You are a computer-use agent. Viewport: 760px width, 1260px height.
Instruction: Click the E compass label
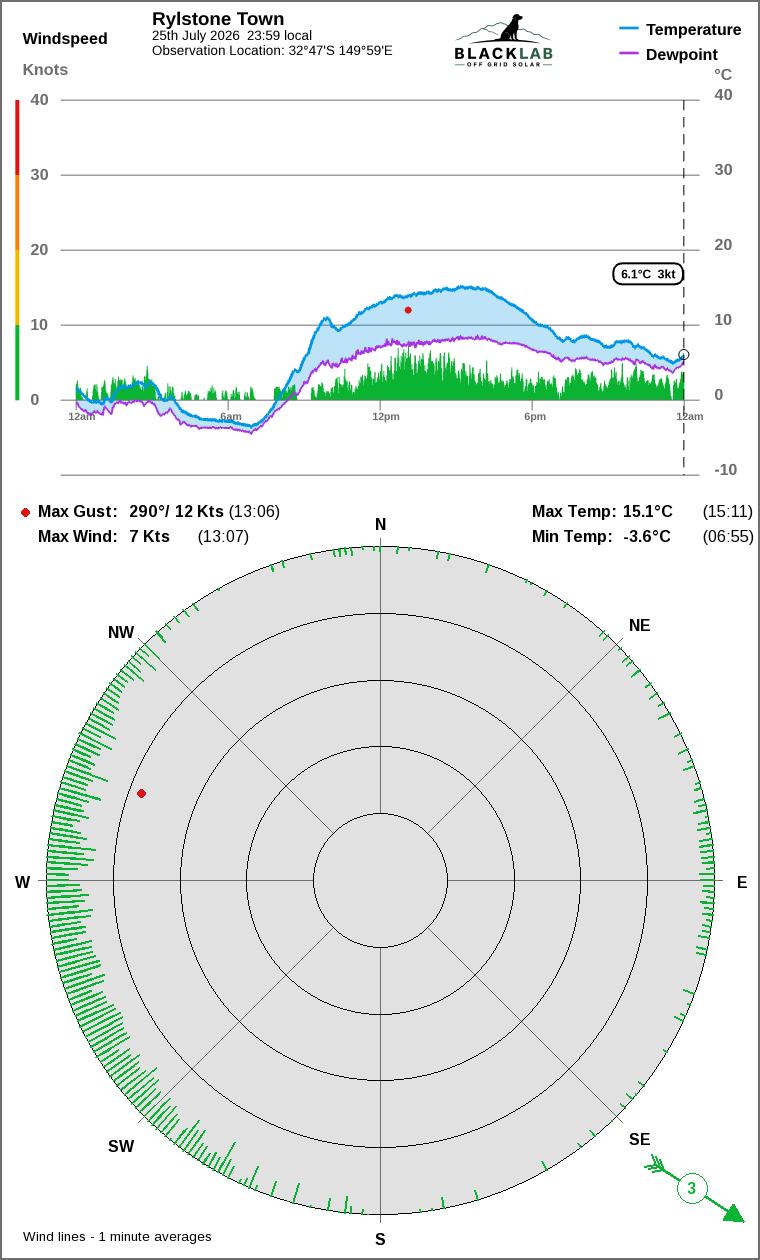point(742,882)
